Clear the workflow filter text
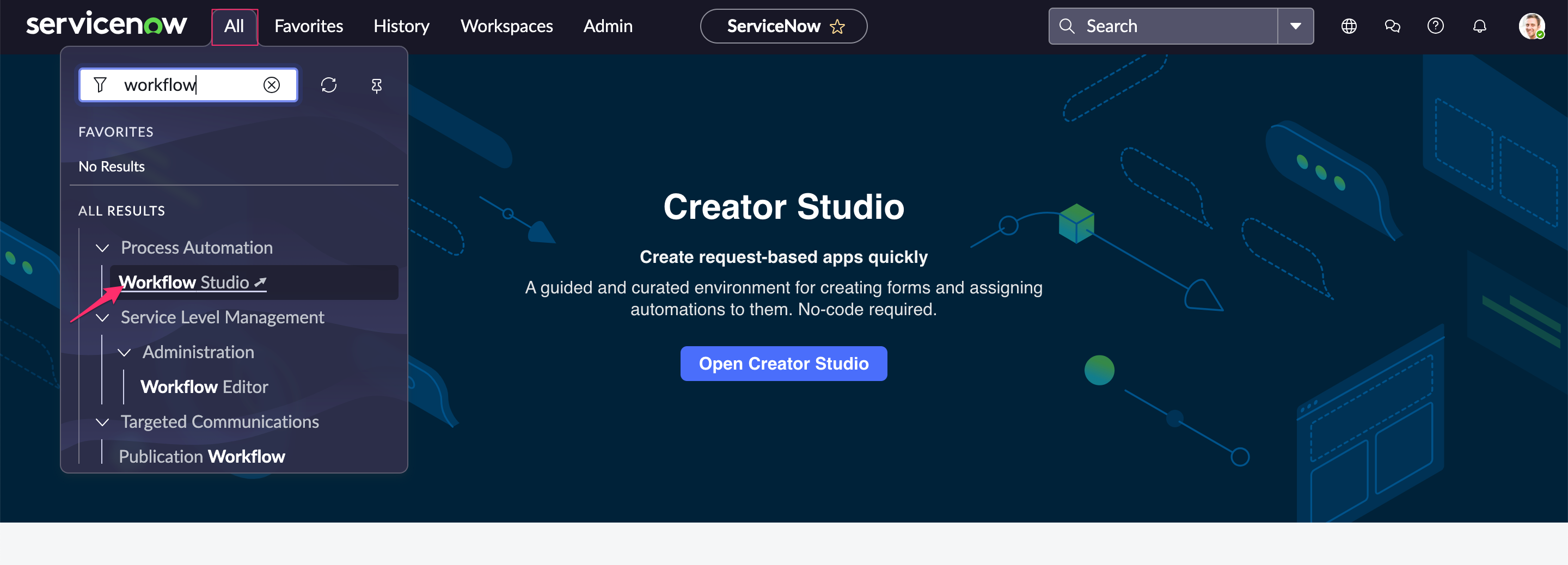This screenshot has width=1568, height=565. click(272, 84)
